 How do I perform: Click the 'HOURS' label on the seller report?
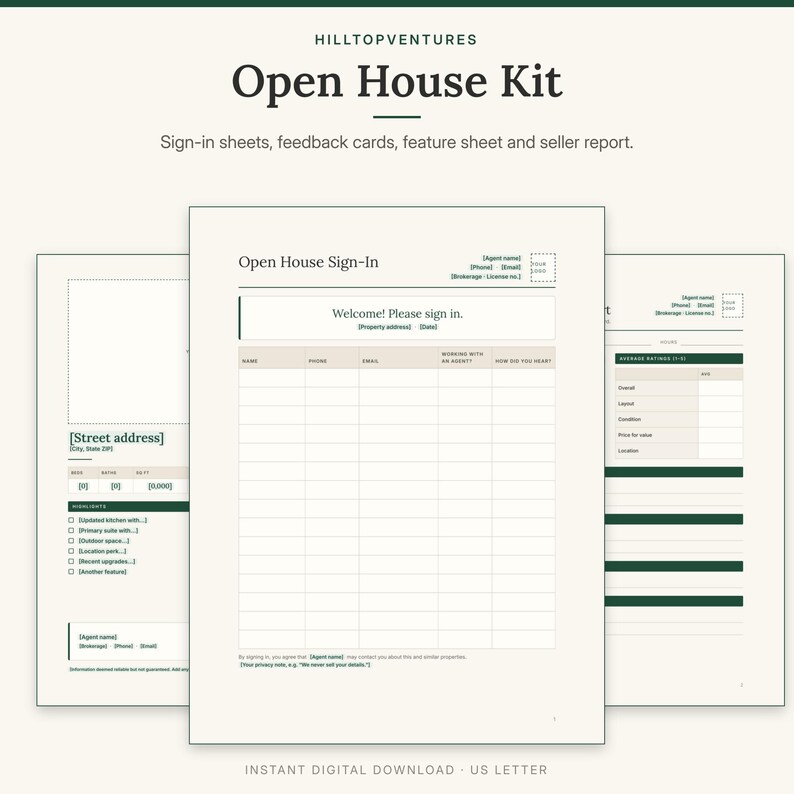tap(668, 342)
